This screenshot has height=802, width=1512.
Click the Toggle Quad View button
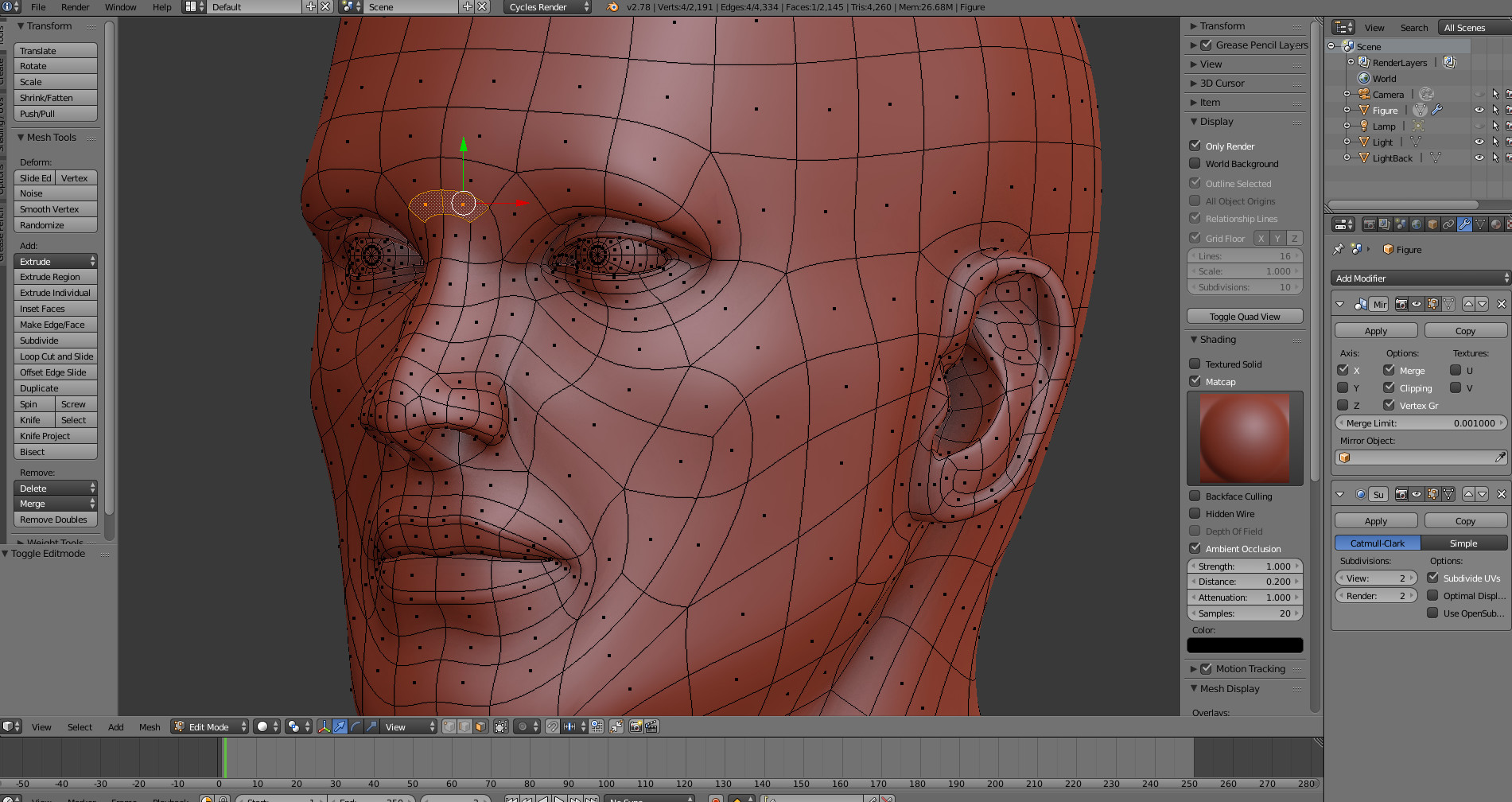coord(1245,316)
